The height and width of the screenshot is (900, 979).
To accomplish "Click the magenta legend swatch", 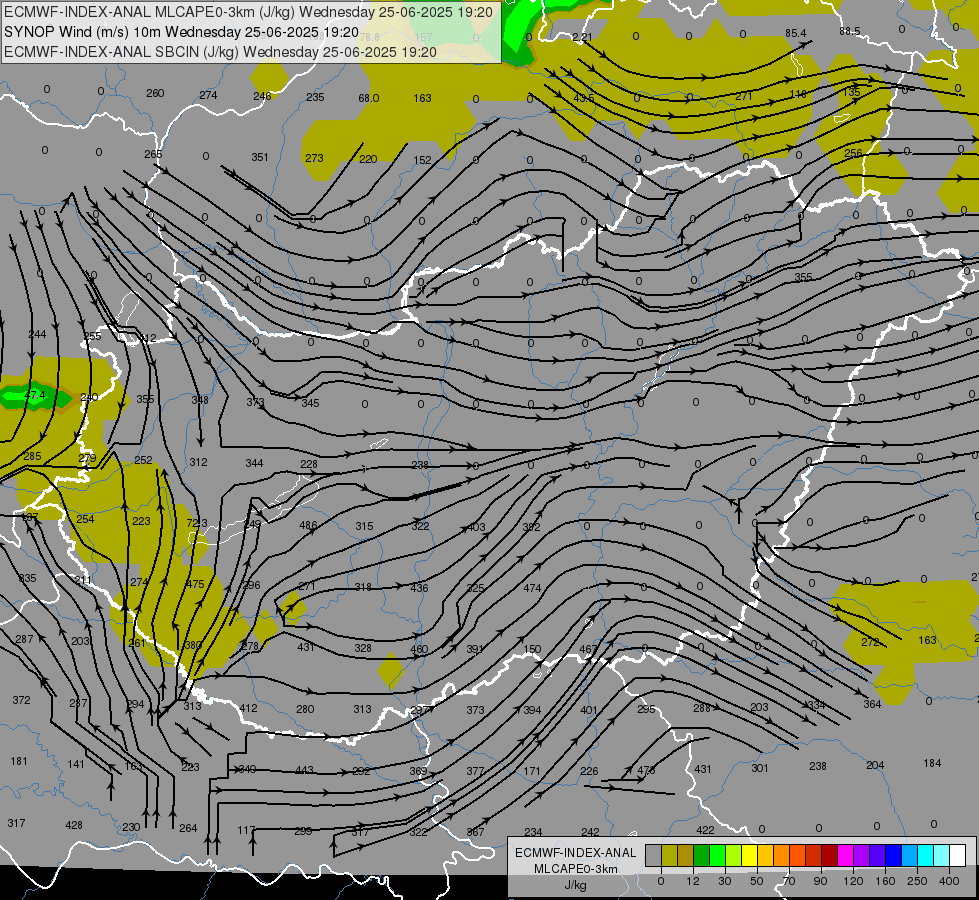I will pos(846,855).
